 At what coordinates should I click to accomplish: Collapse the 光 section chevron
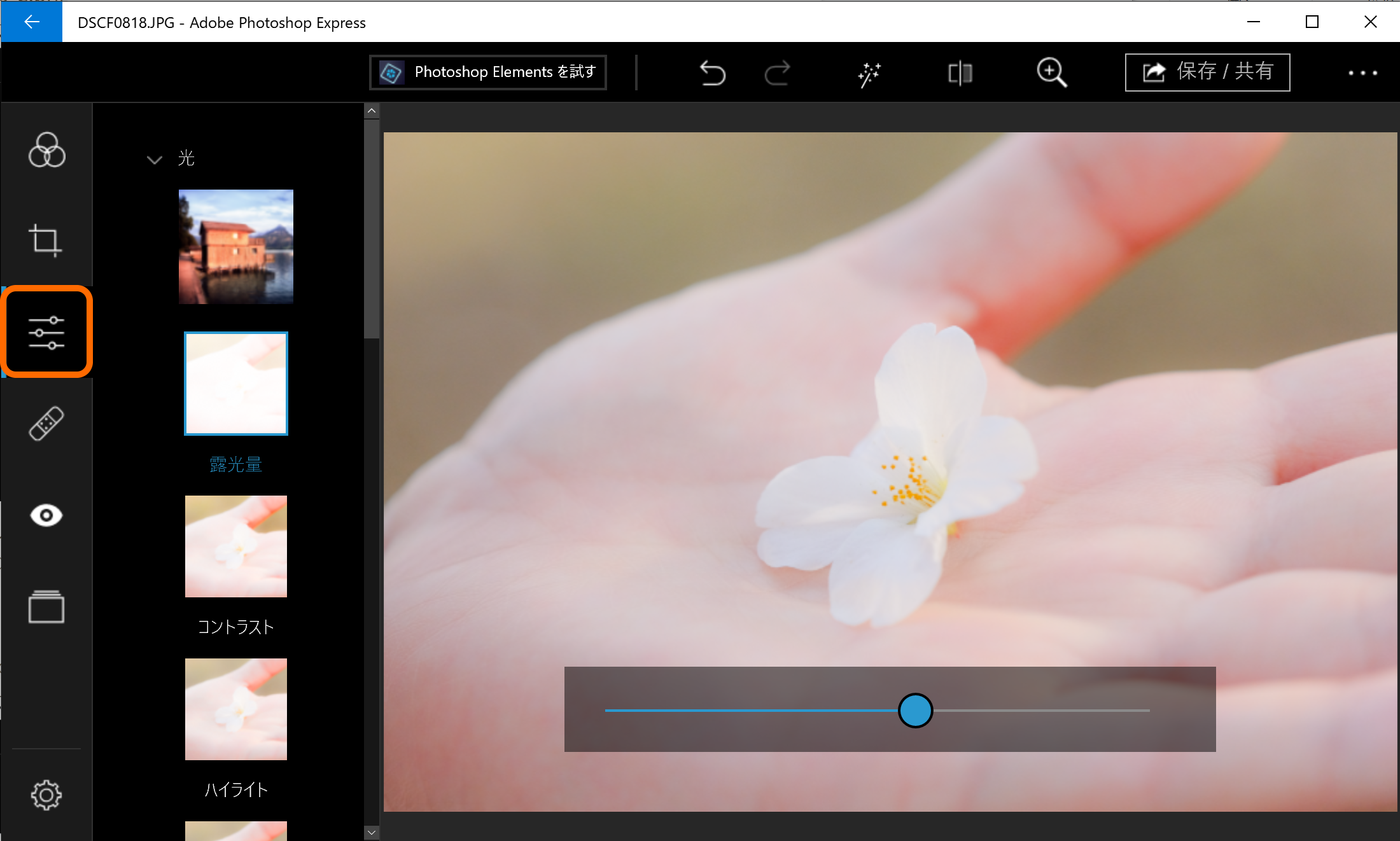pos(154,159)
